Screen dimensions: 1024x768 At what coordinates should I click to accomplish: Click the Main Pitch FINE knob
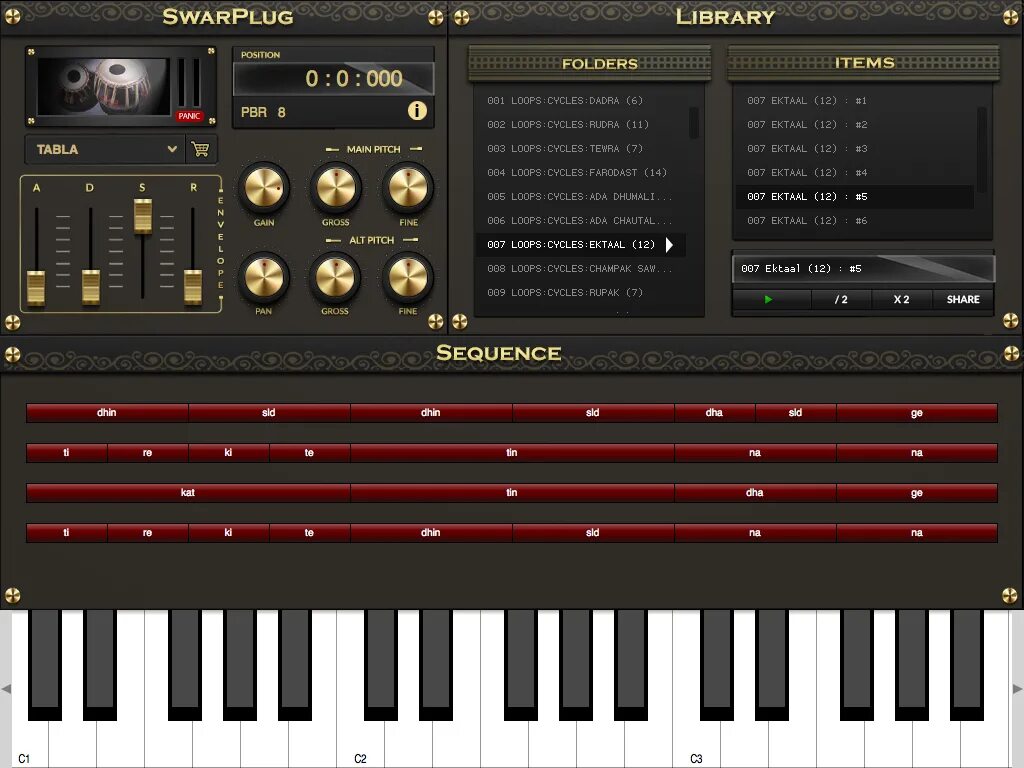408,188
